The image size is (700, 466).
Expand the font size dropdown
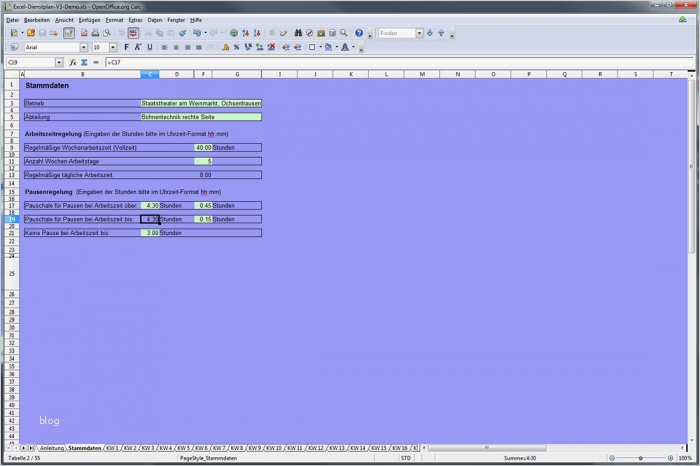pyautogui.click(x=112, y=47)
